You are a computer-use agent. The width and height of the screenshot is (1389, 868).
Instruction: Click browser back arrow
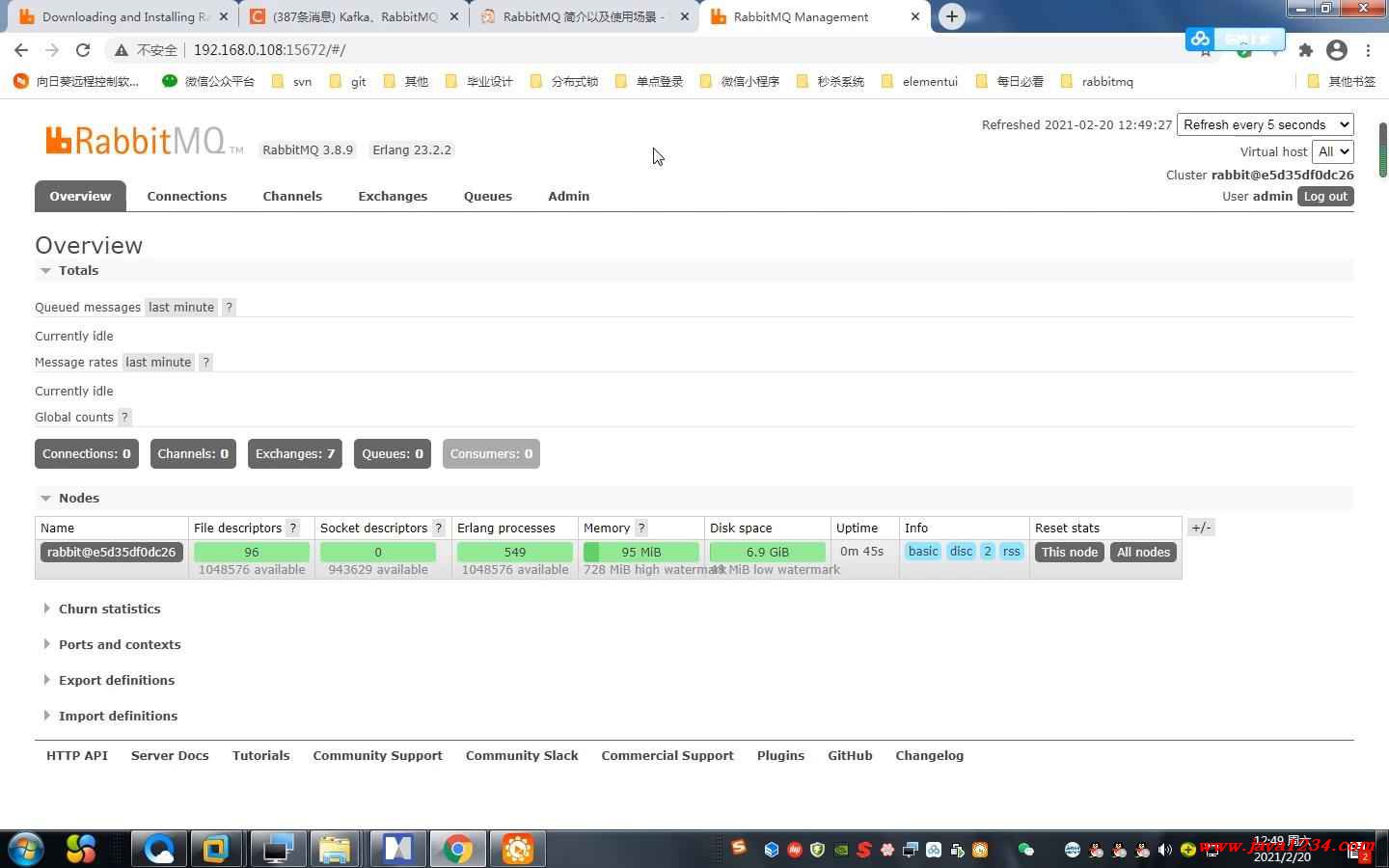click(x=21, y=50)
